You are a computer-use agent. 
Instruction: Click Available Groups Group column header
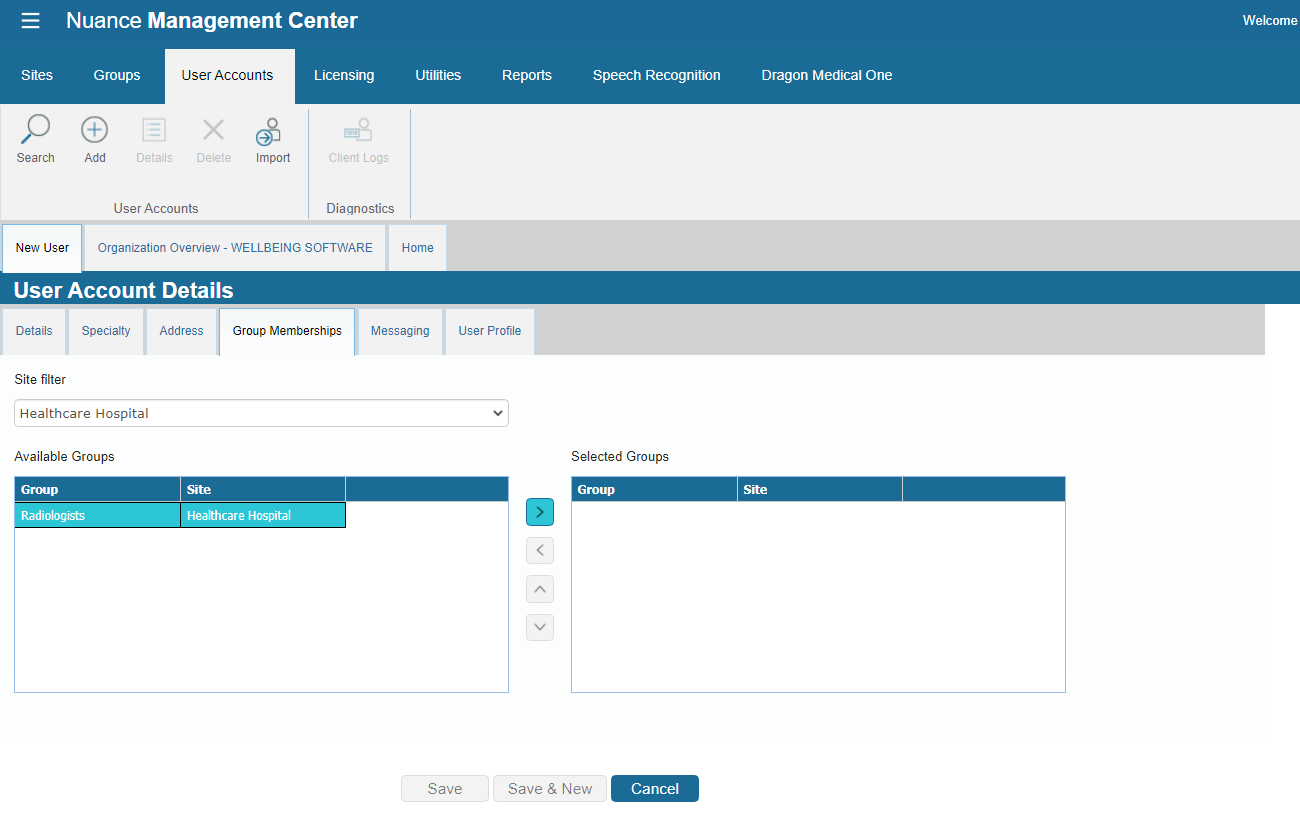click(97, 489)
